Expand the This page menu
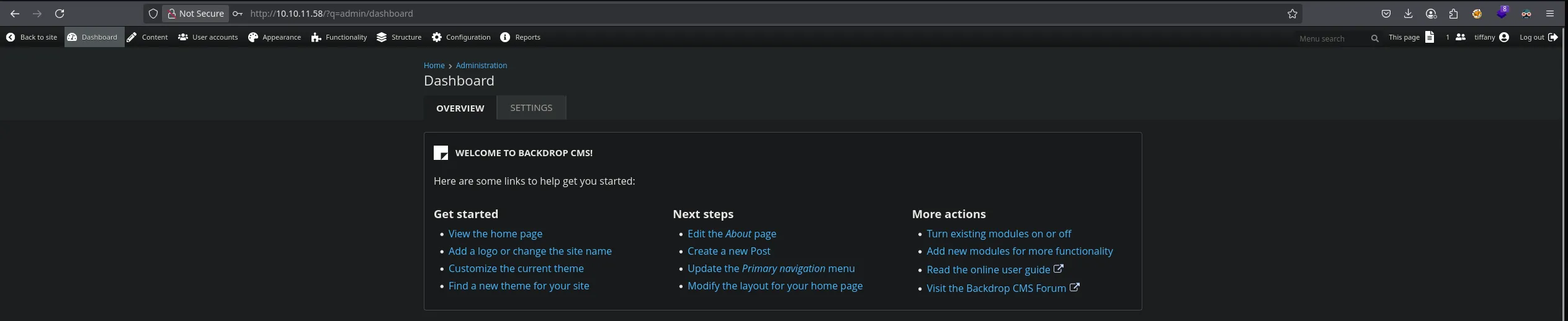1568x321 pixels. click(1412, 37)
